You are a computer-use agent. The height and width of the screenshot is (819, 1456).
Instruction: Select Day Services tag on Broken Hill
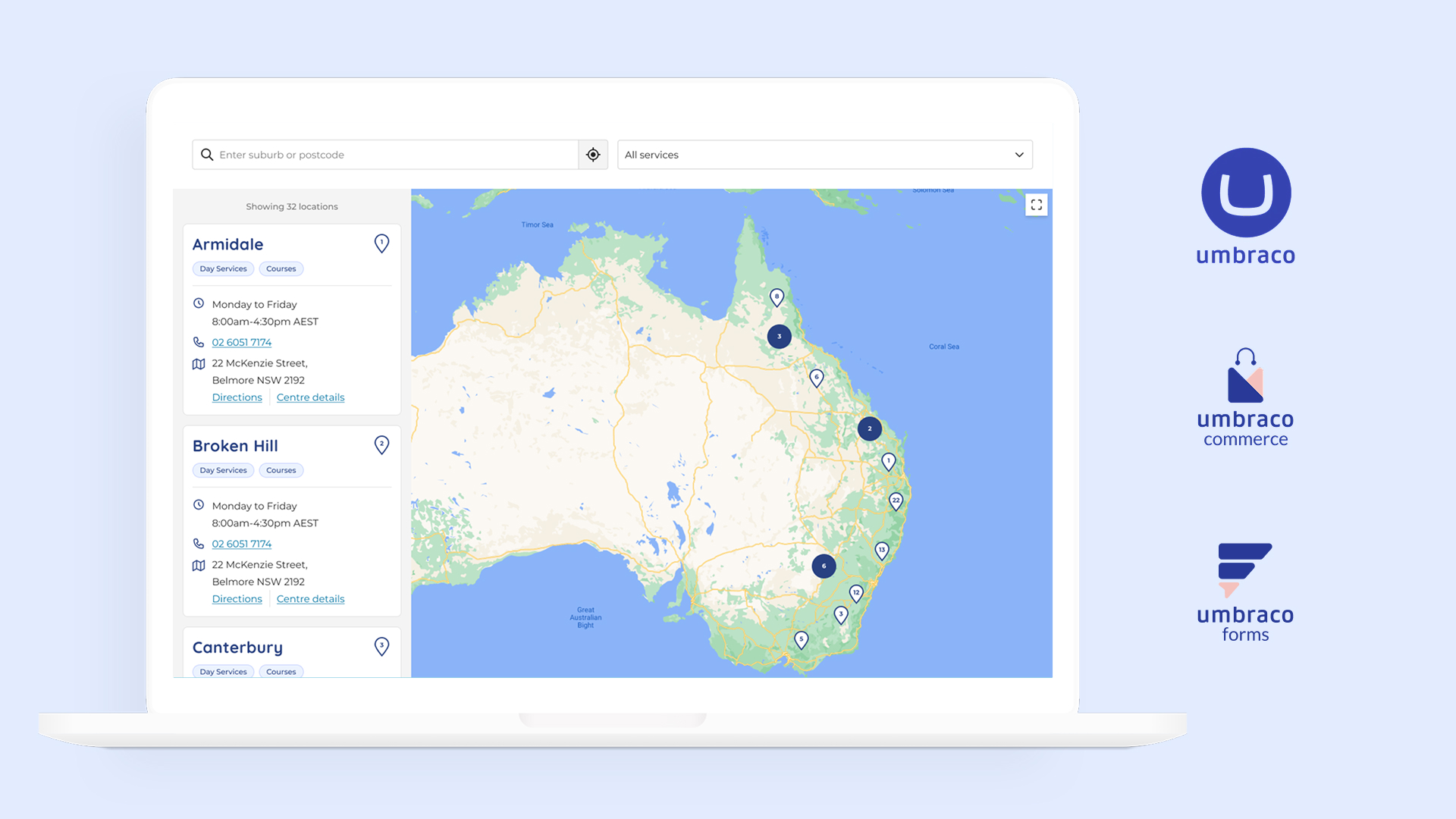point(223,470)
